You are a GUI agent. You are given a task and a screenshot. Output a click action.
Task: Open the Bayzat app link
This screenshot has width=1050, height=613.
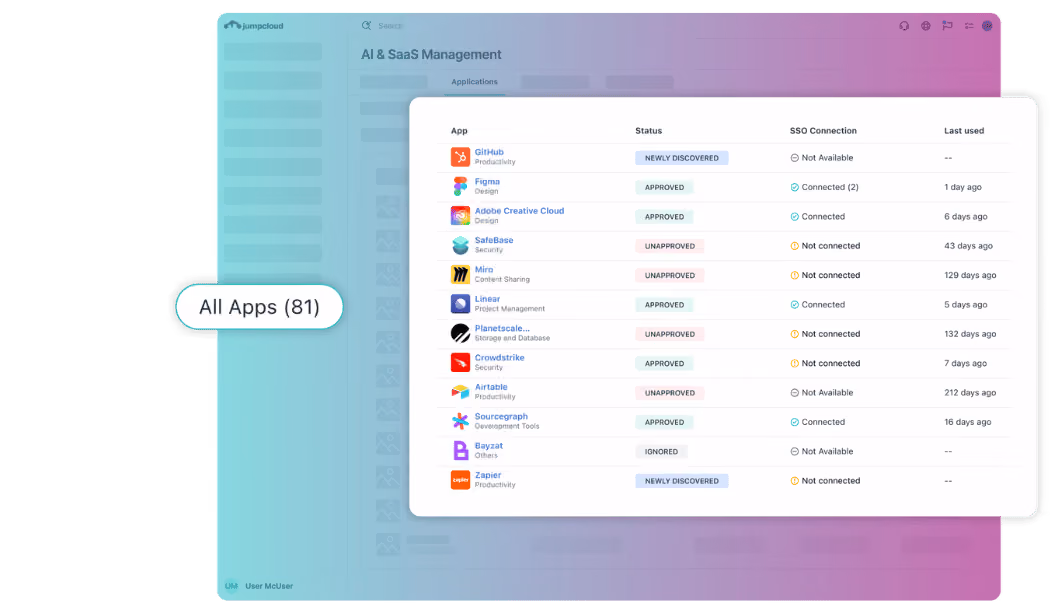(488, 446)
